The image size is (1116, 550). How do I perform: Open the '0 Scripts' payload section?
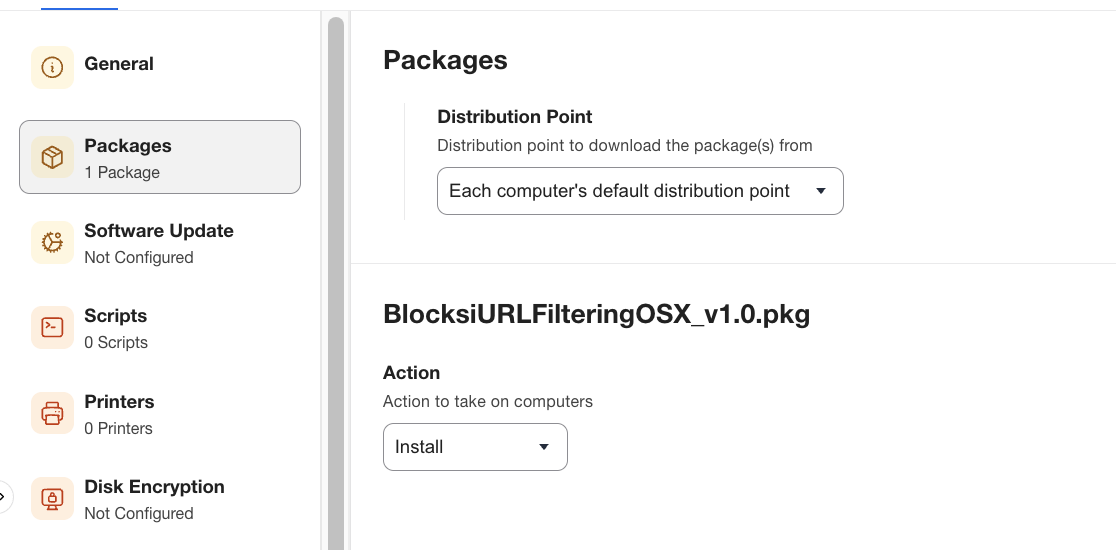coord(116,342)
